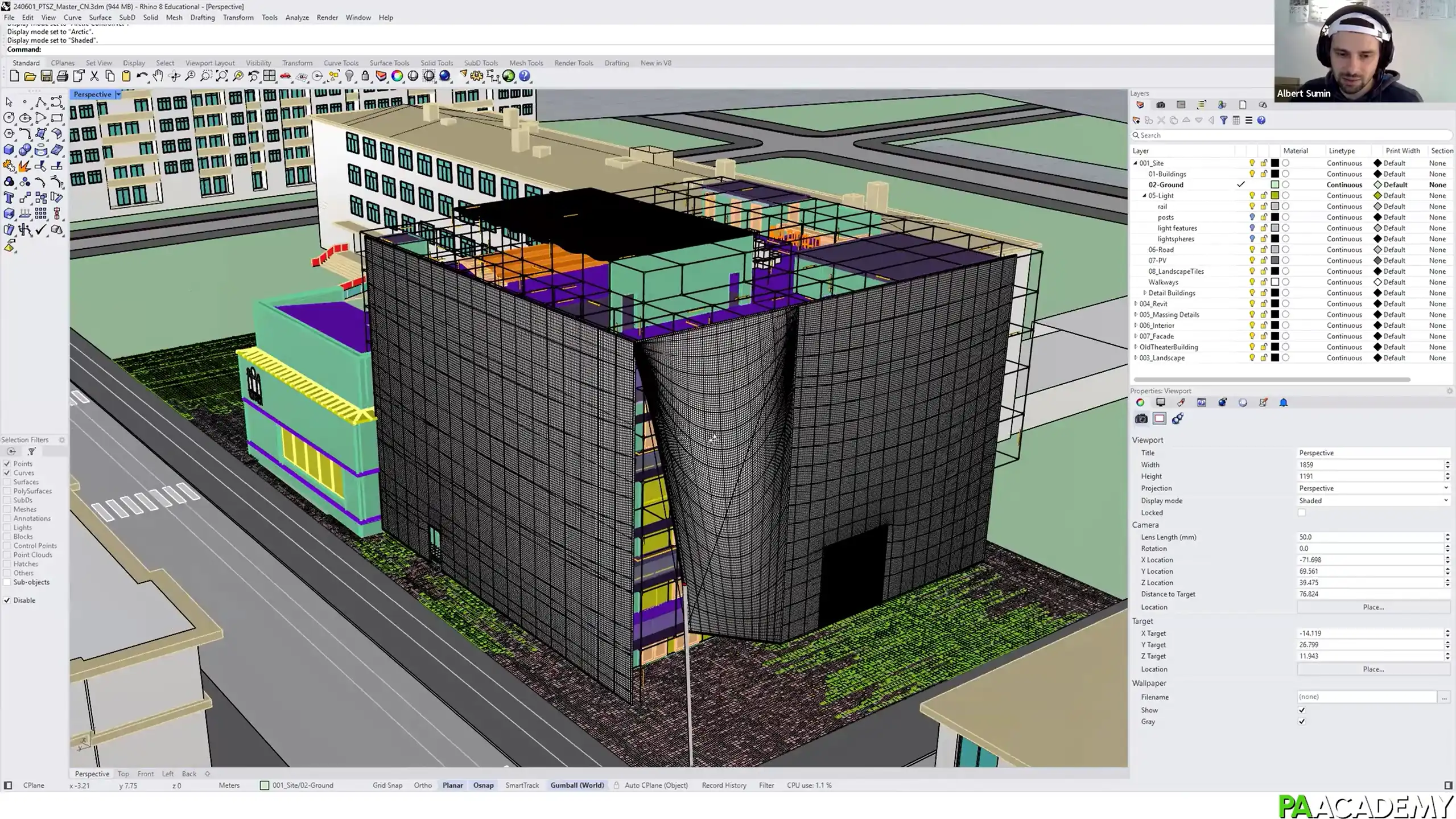Open the Projection dropdown in viewport properties
The image size is (1456, 819).
click(1446, 488)
